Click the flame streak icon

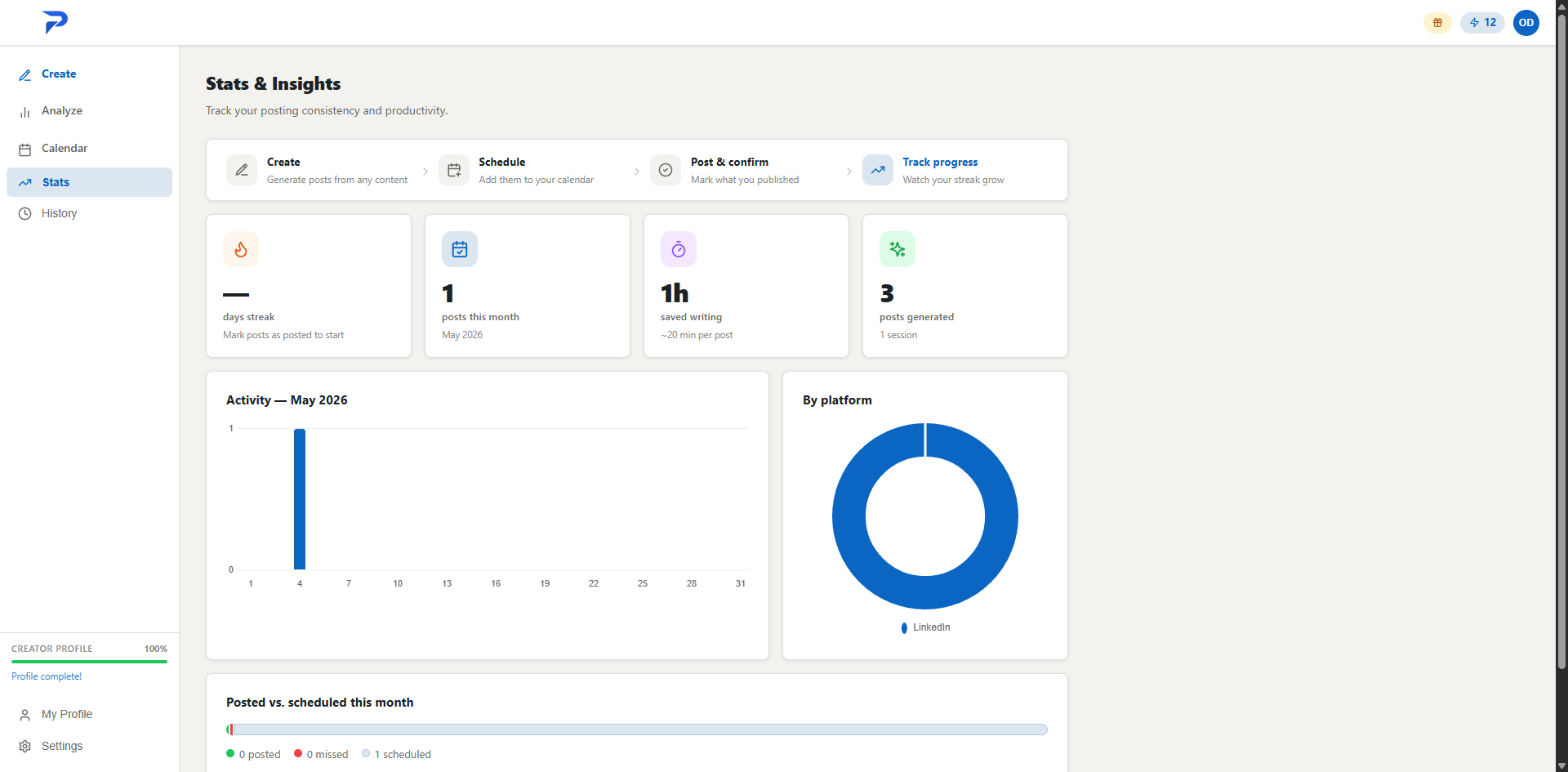pyautogui.click(x=241, y=249)
